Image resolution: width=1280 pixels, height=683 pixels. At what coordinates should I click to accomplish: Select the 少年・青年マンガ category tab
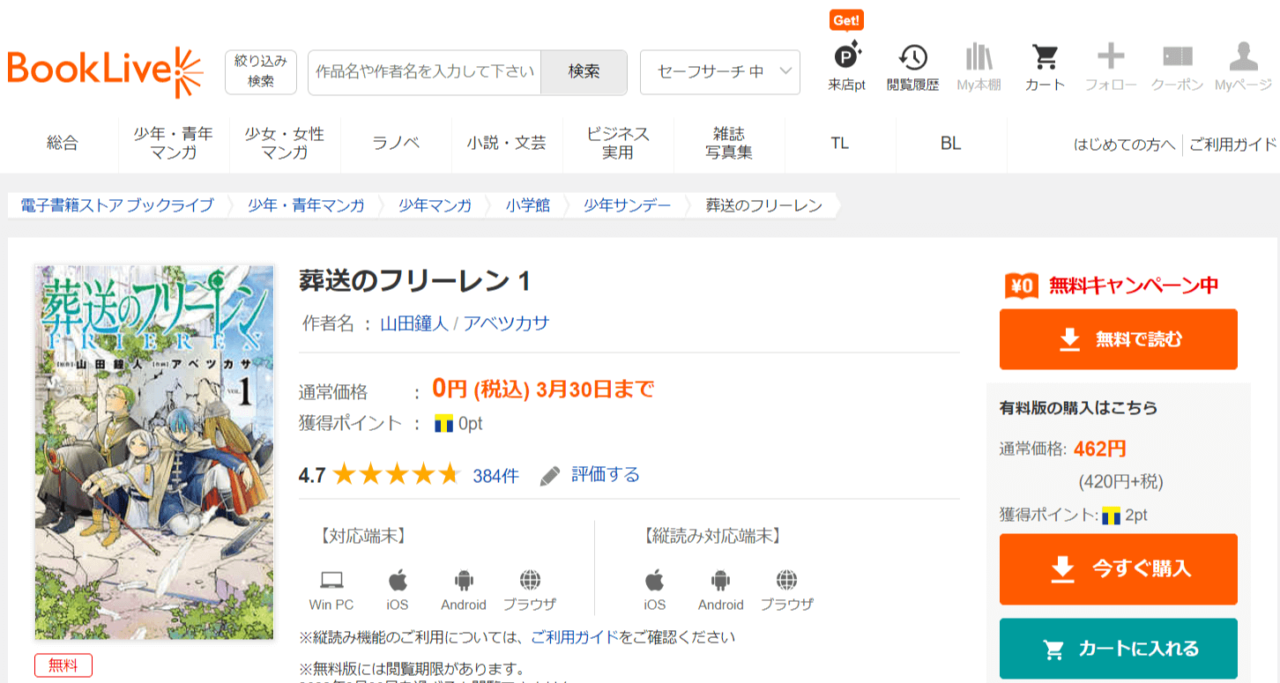point(173,144)
